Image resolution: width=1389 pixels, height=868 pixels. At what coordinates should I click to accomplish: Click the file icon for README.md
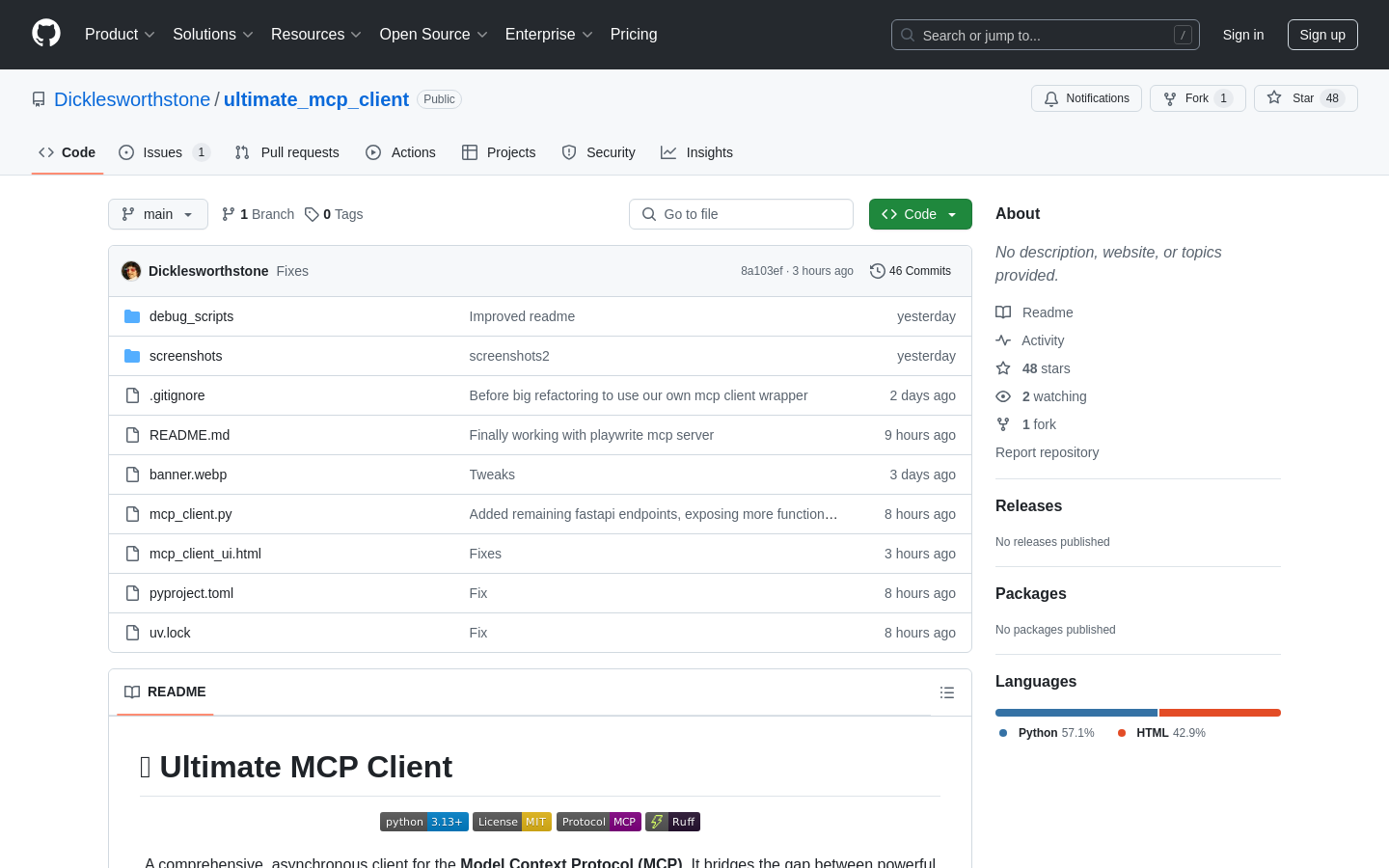point(132,435)
